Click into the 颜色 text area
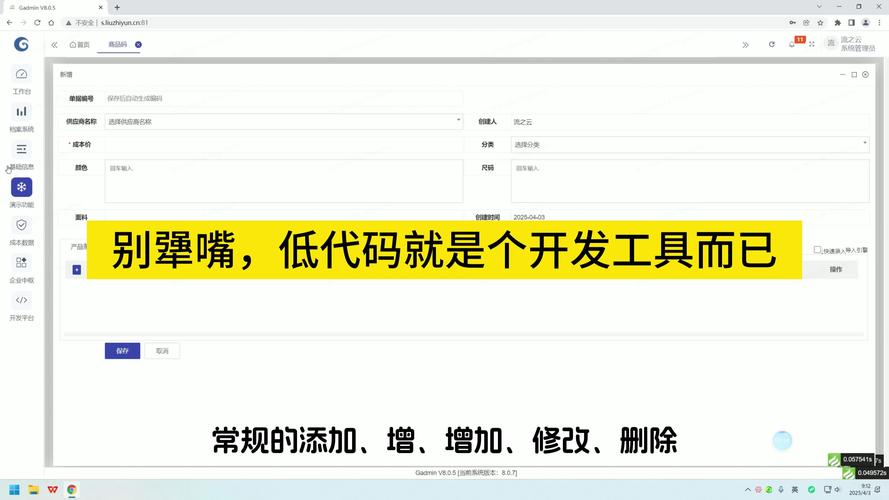This screenshot has height=500, width=889. pyautogui.click(x=283, y=181)
